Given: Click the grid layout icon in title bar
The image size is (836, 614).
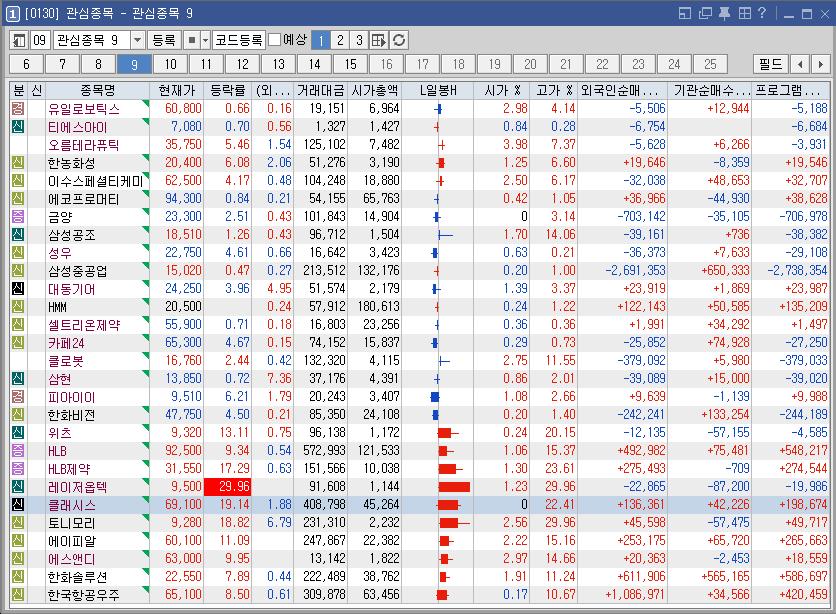Looking at the screenshot, I should [x=745, y=13].
